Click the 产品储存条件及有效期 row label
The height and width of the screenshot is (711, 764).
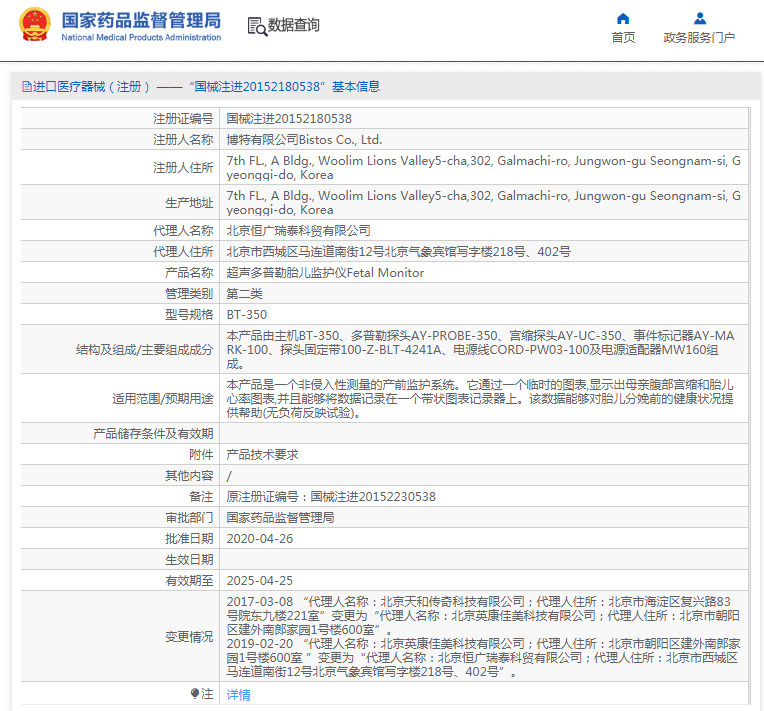[153, 433]
